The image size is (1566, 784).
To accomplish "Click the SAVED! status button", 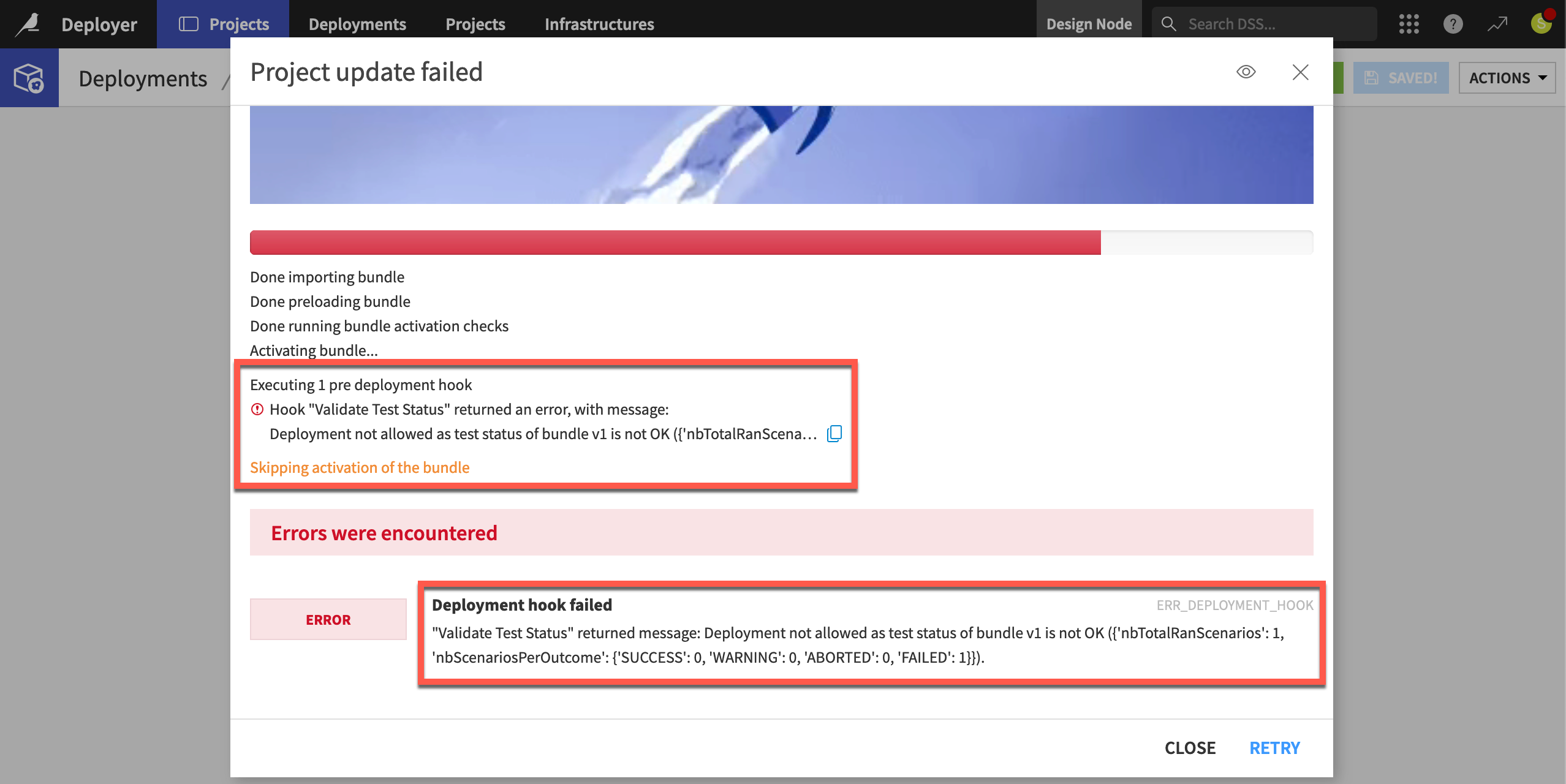I will point(1401,77).
